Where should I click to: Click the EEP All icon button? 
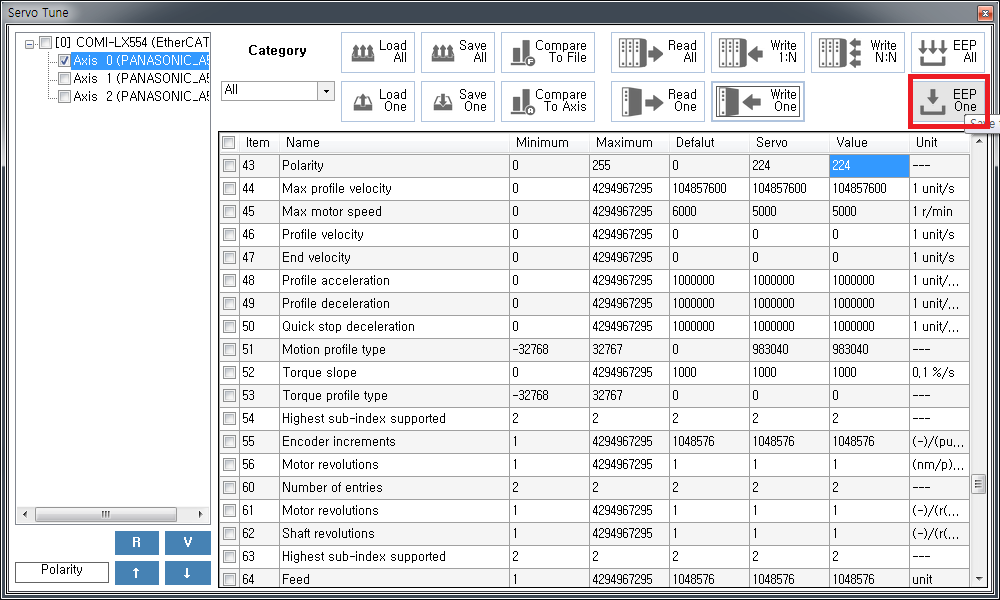click(947, 52)
